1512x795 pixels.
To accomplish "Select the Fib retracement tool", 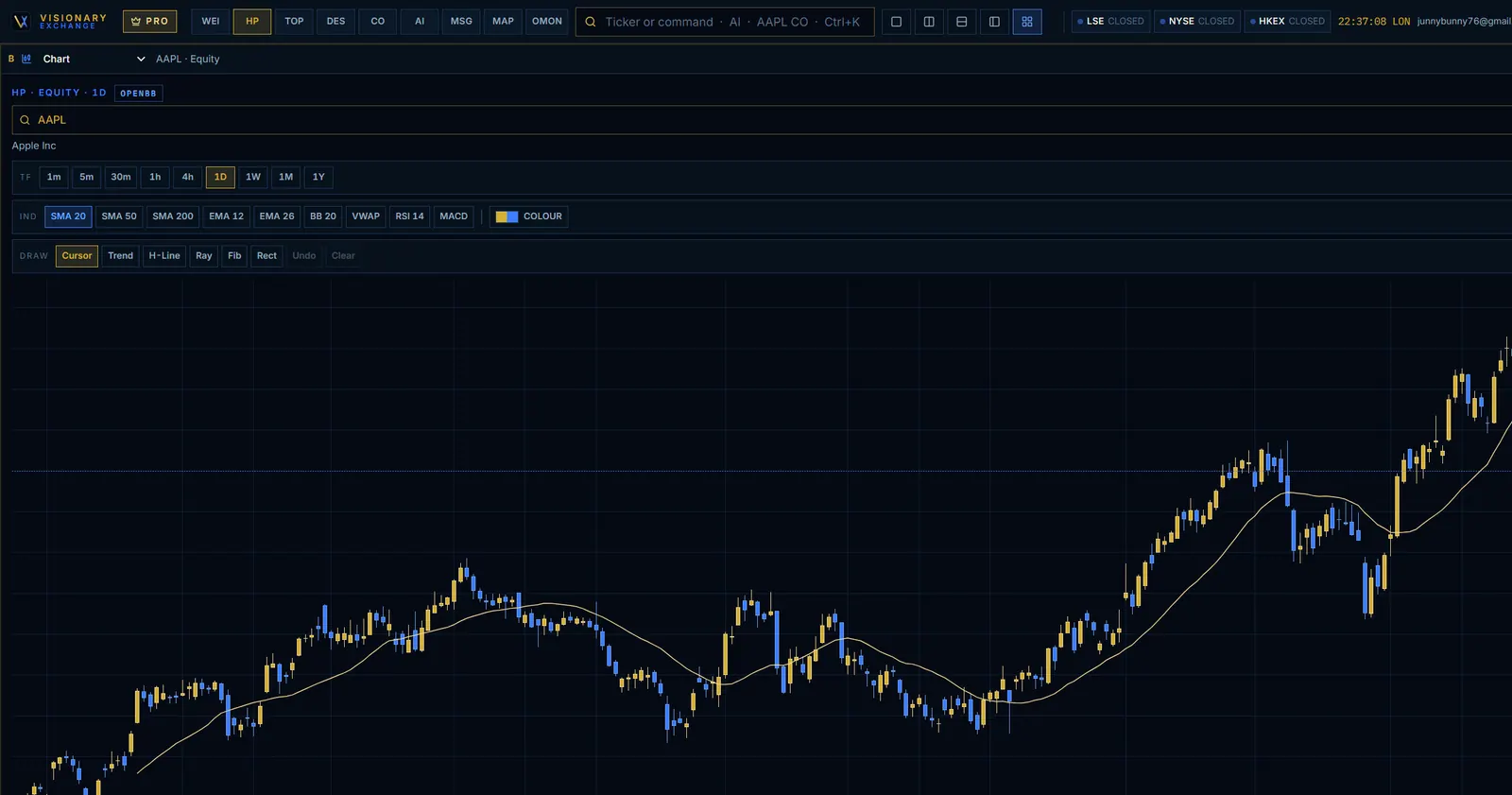I will (x=234, y=256).
